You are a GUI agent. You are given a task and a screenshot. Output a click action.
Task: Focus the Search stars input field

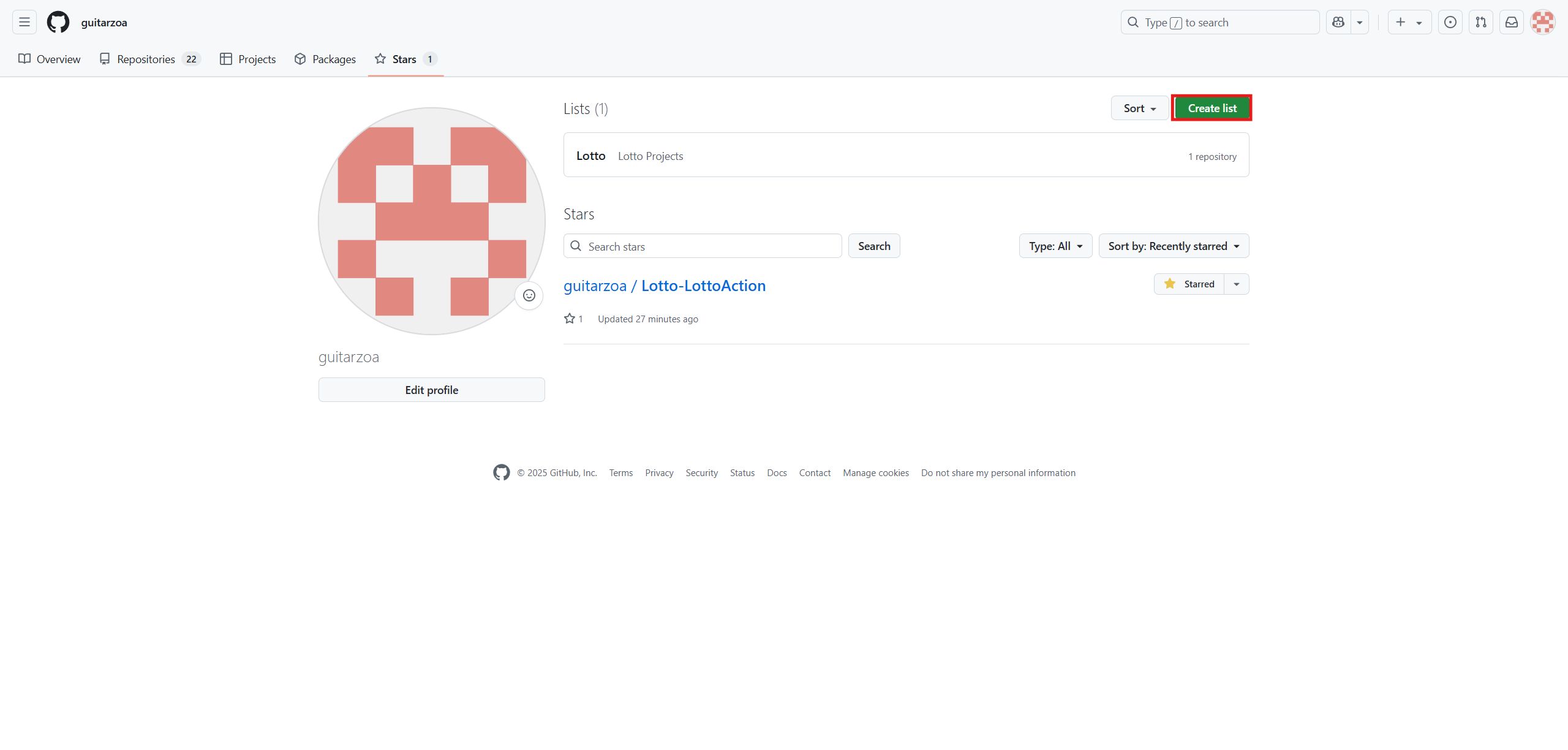[703, 246]
